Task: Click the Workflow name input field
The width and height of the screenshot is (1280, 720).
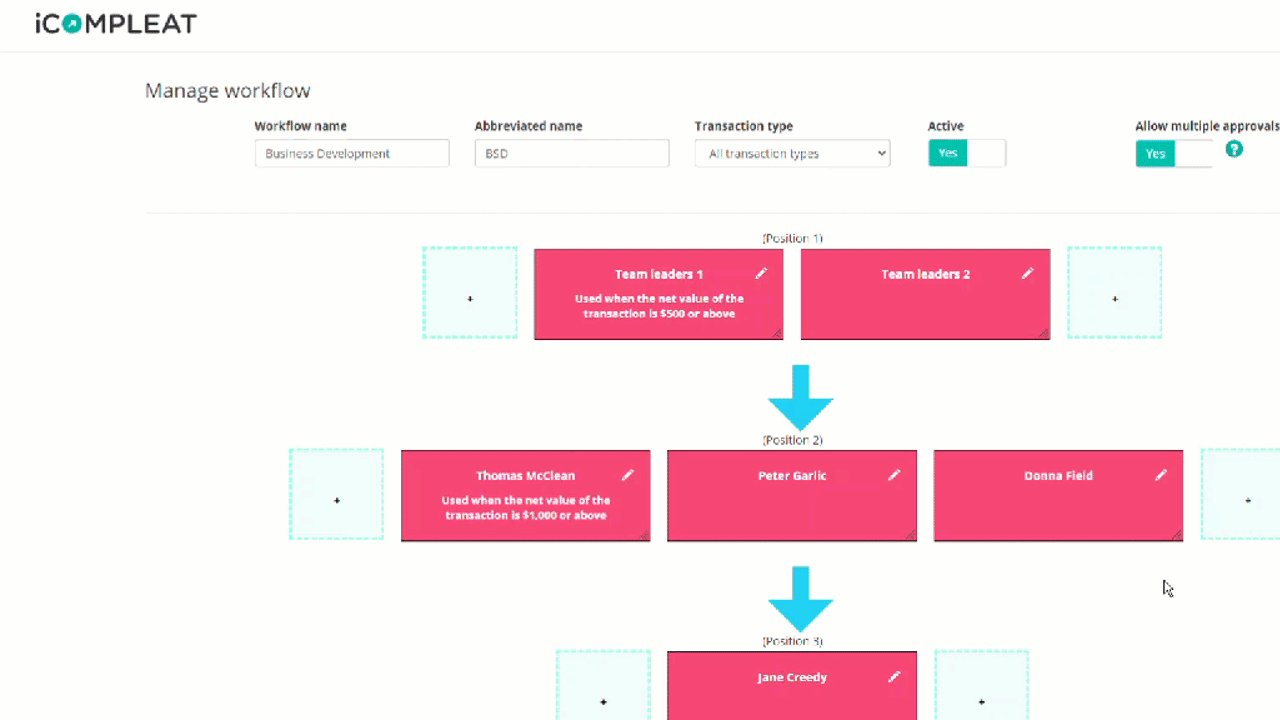Action: point(352,153)
